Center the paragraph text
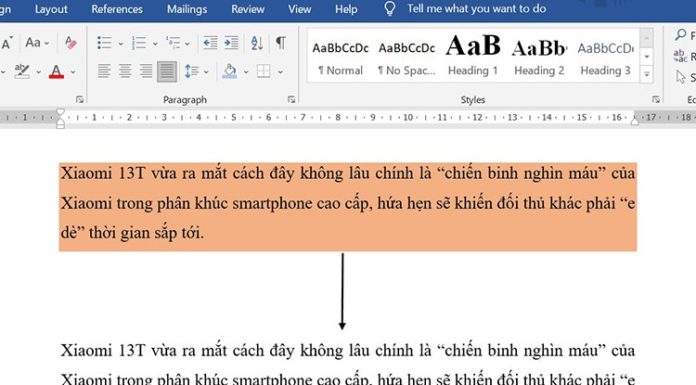This screenshot has width=696, height=385. [125, 71]
